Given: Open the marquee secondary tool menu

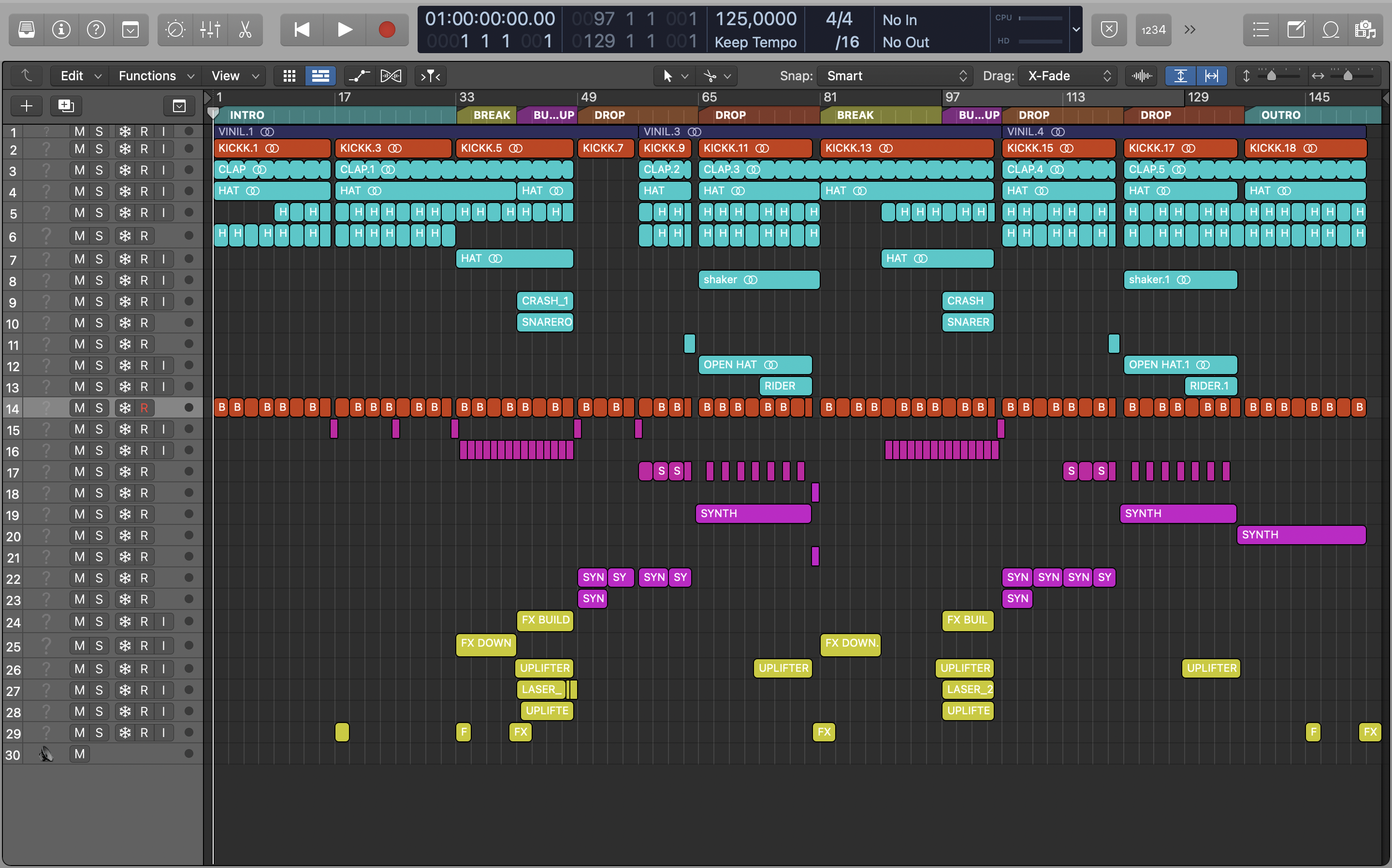Looking at the screenshot, I should click(x=716, y=76).
